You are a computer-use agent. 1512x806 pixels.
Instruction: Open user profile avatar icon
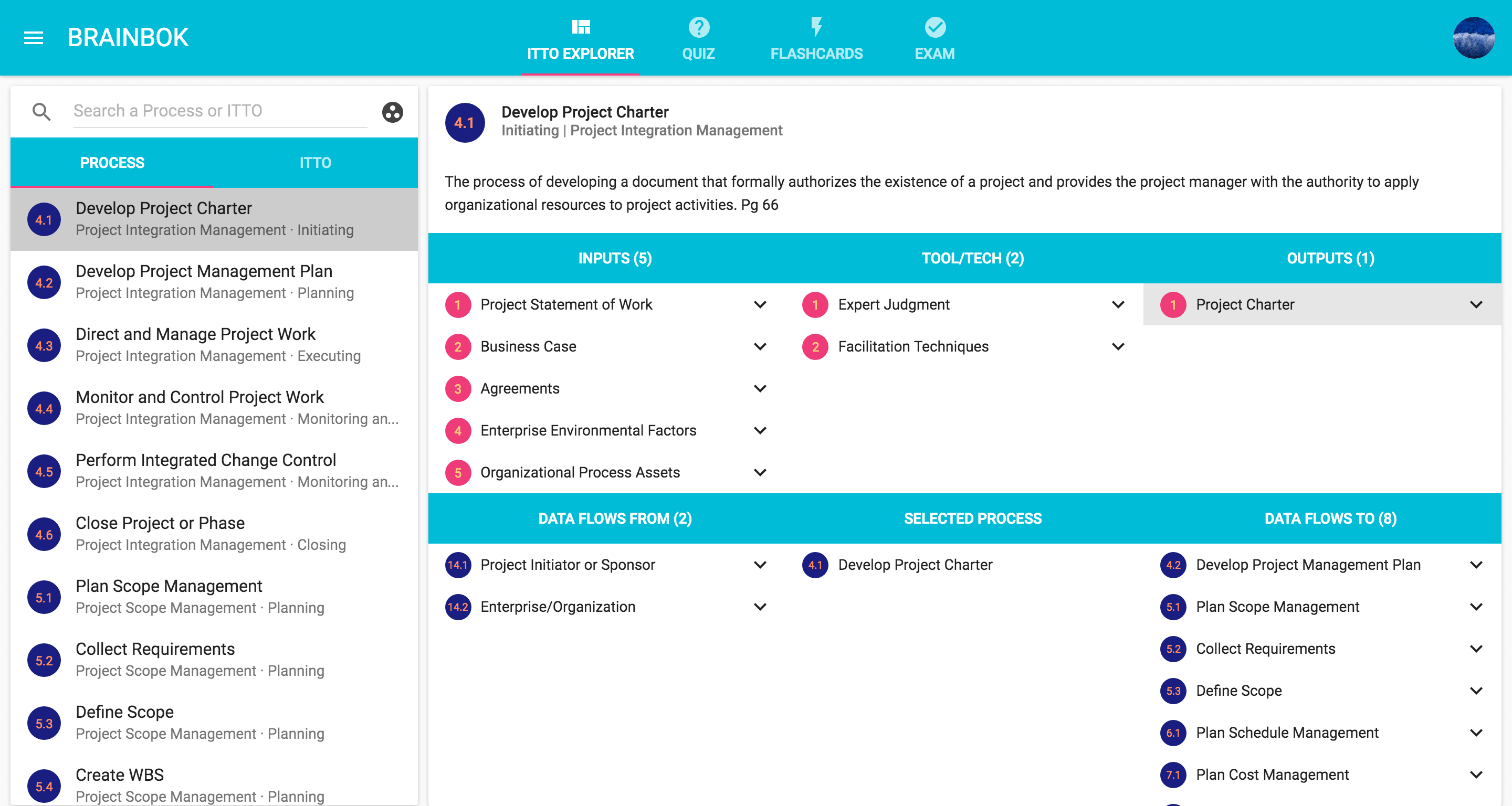(x=1473, y=38)
